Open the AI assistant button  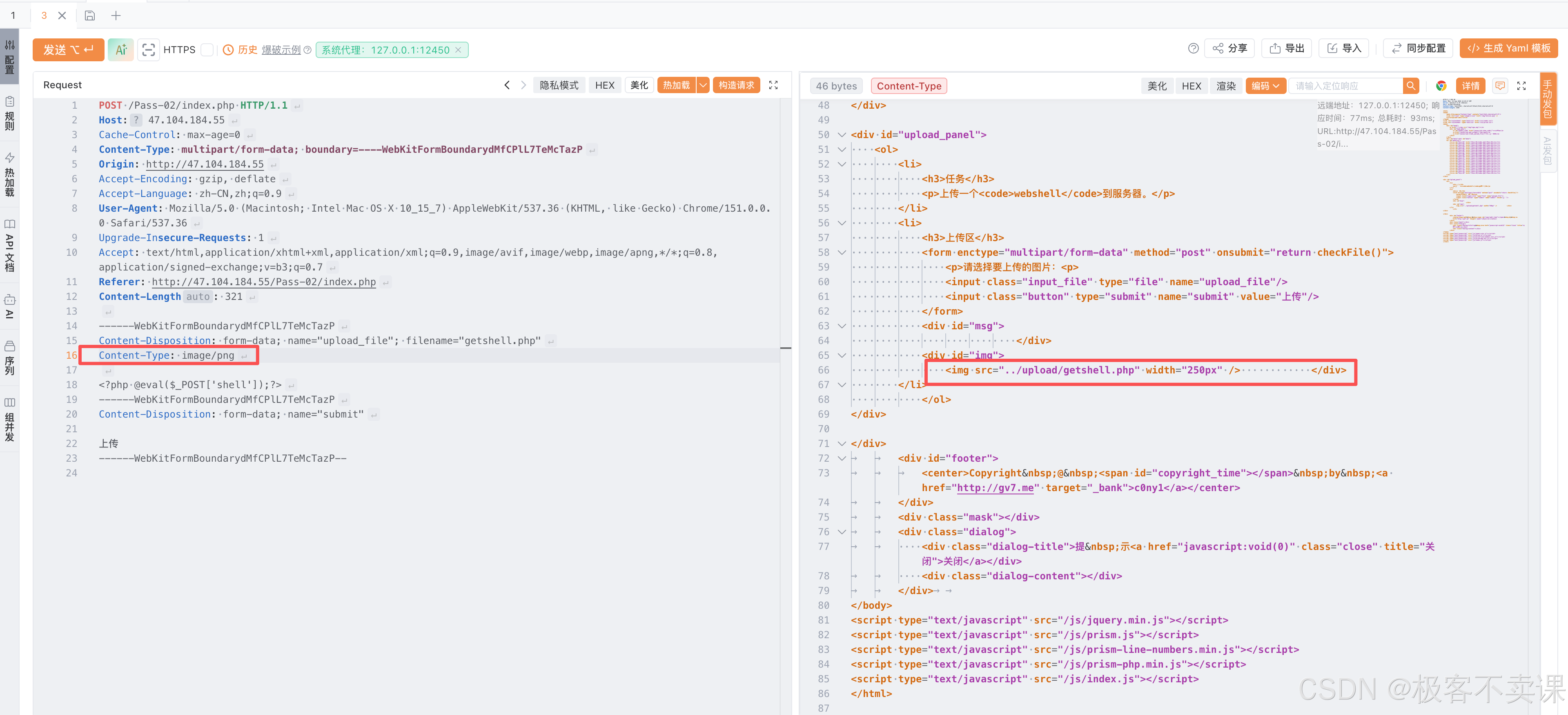coord(120,50)
